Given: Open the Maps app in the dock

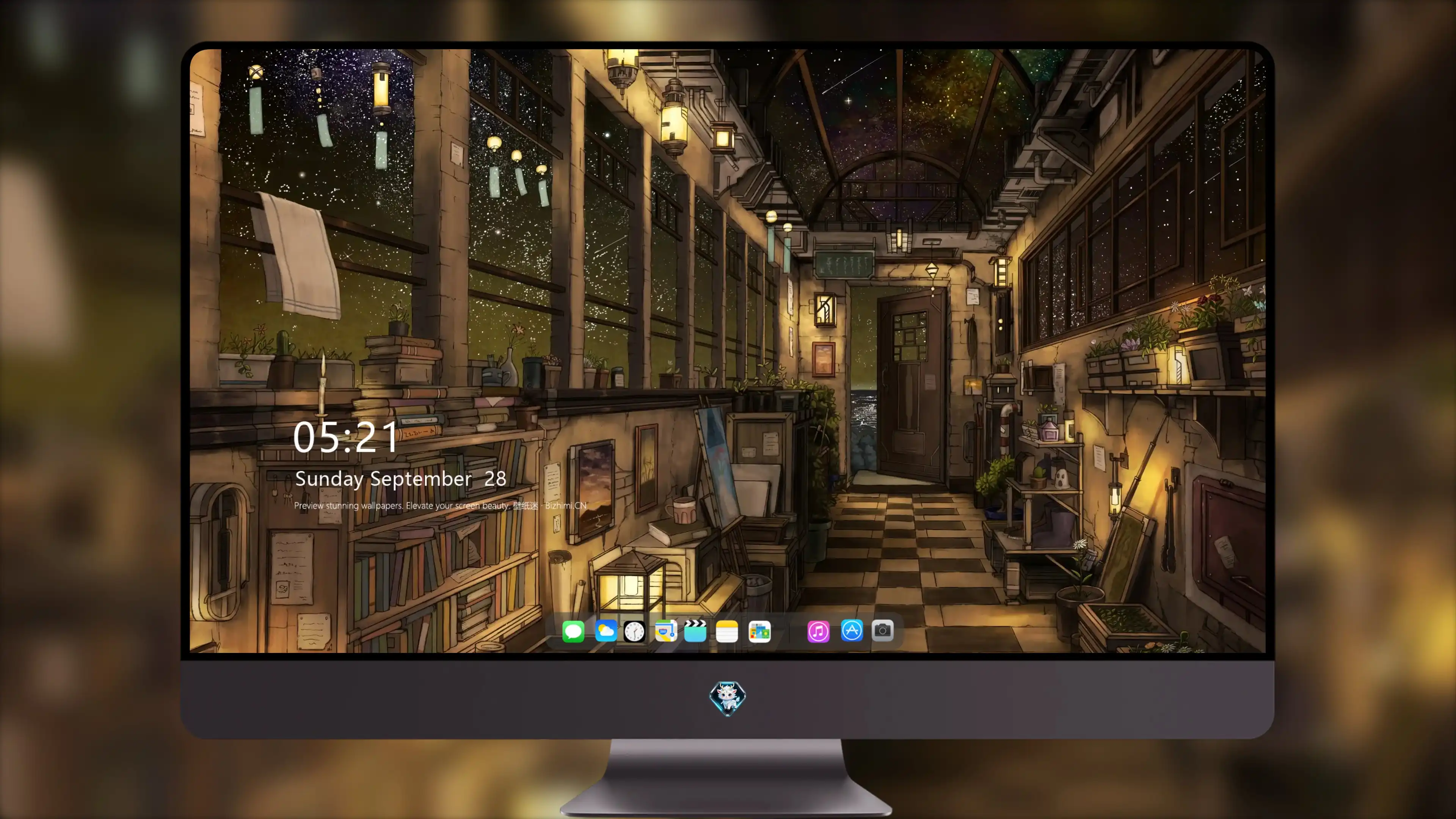Looking at the screenshot, I should click(x=666, y=631).
